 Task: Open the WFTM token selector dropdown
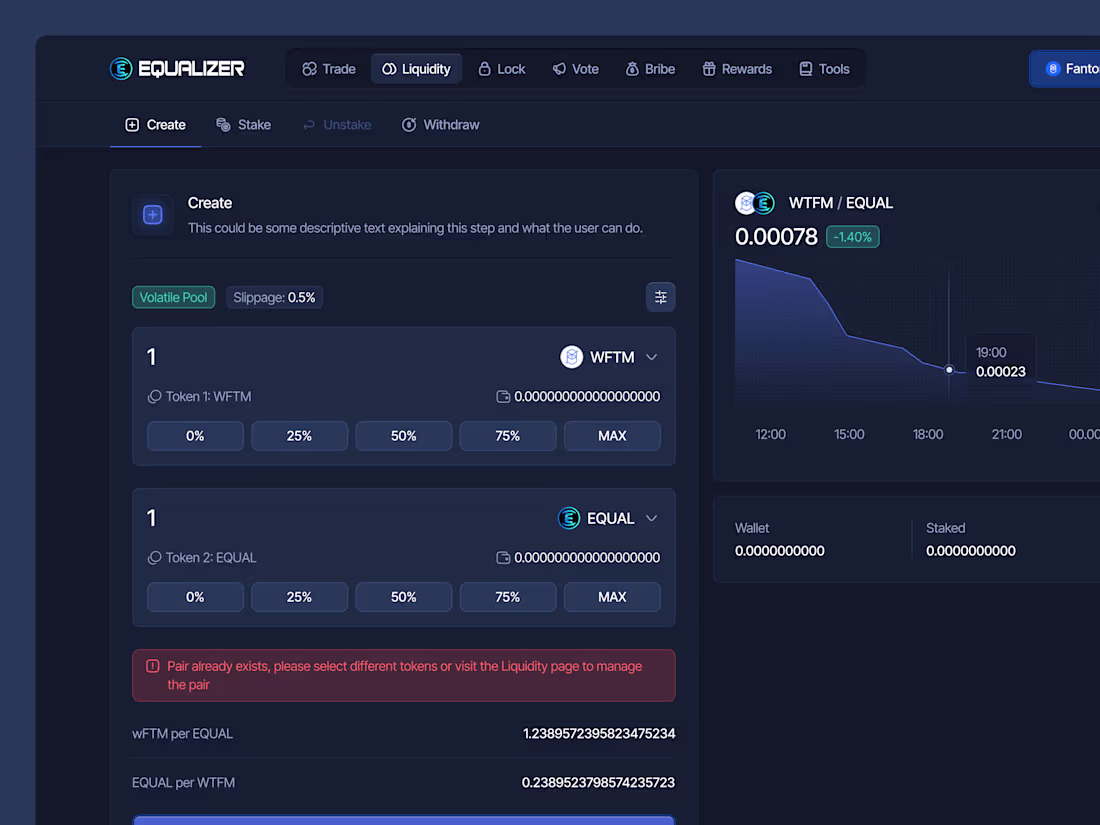651,356
